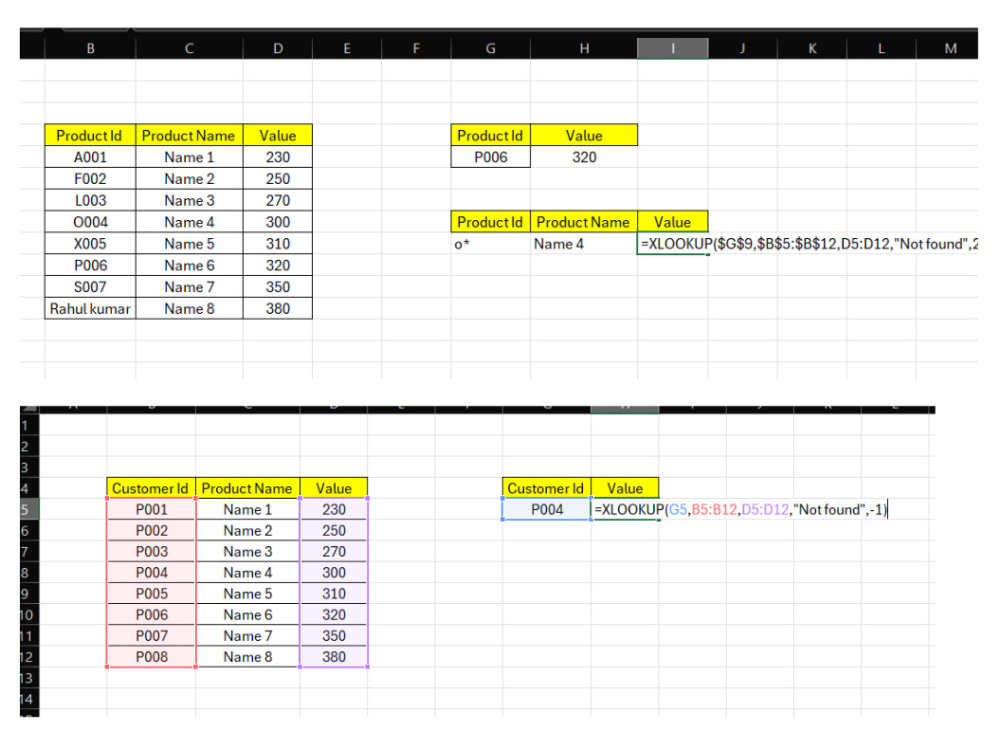
Task: Select row 9 header in lower sheet
Action: click(x=29, y=594)
